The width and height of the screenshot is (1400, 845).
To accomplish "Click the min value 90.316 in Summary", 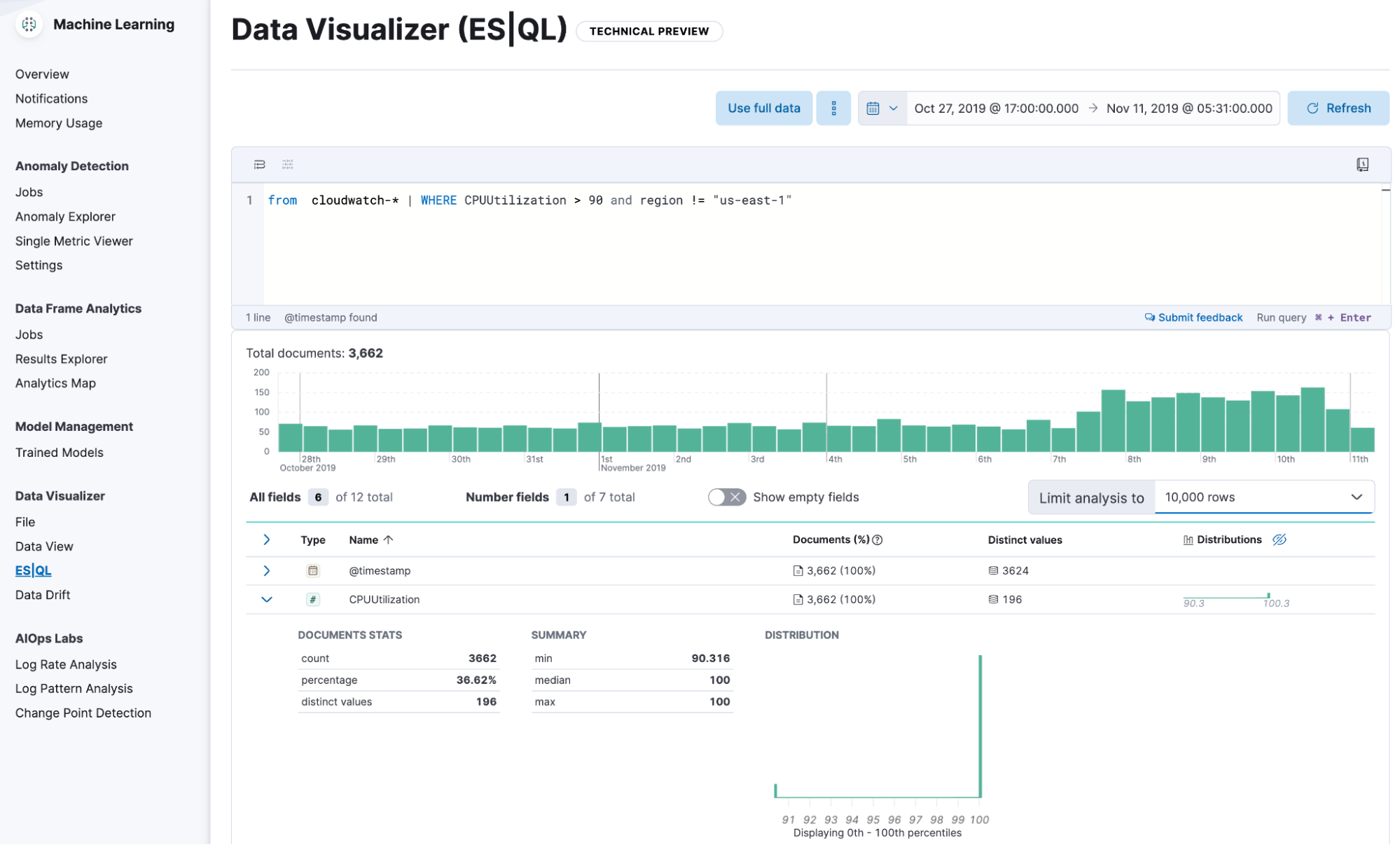I will [710, 658].
